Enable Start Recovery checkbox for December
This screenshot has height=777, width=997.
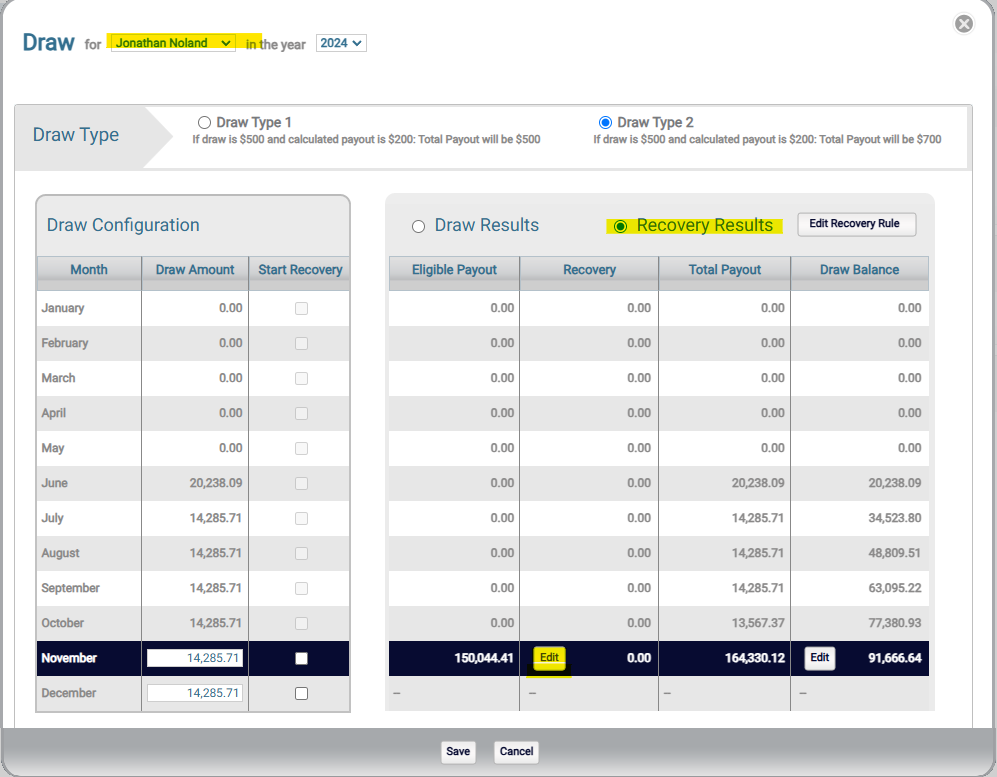pyautogui.click(x=301, y=693)
